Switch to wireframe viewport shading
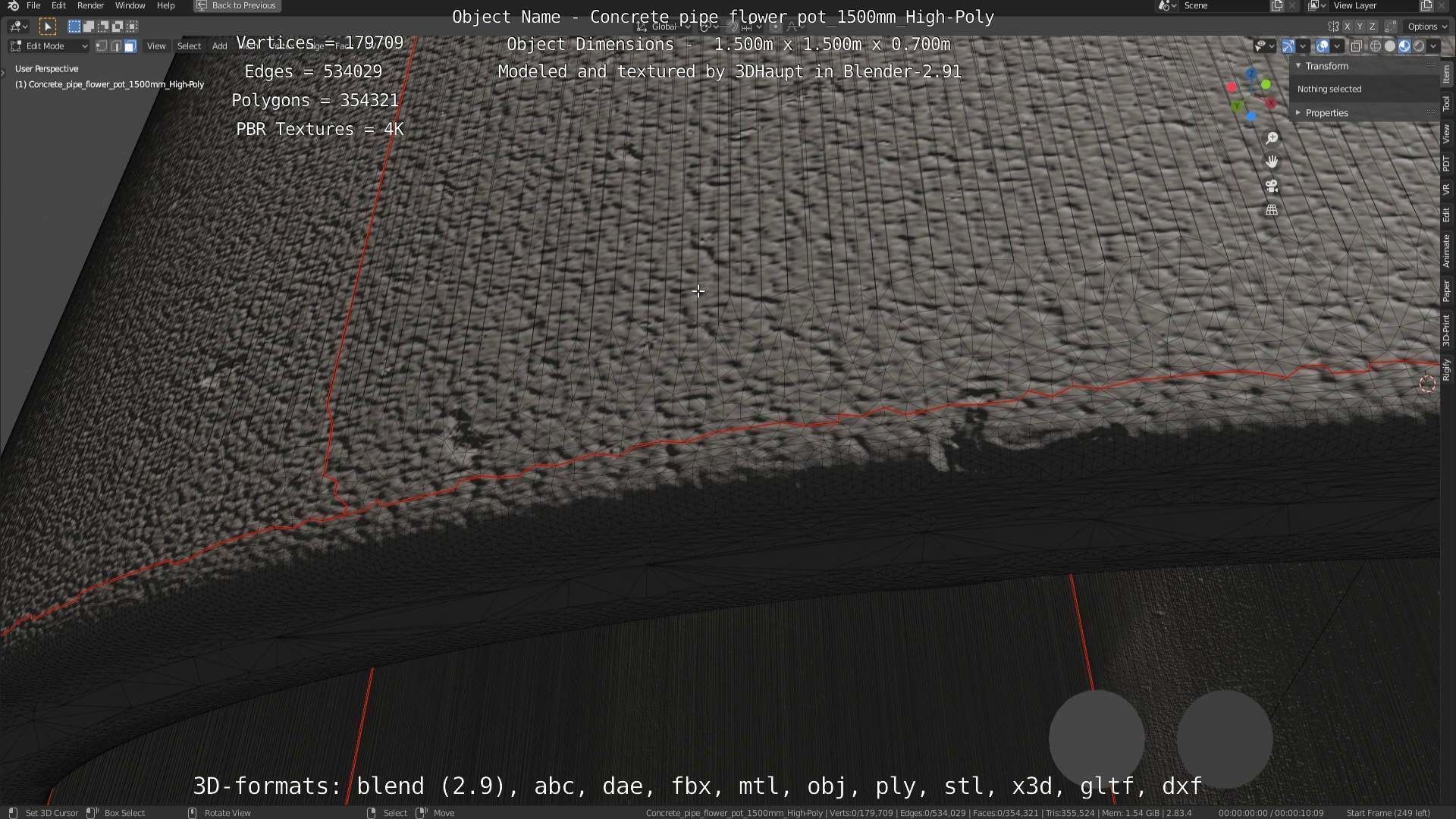The height and width of the screenshot is (819, 1456). [1376, 46]
